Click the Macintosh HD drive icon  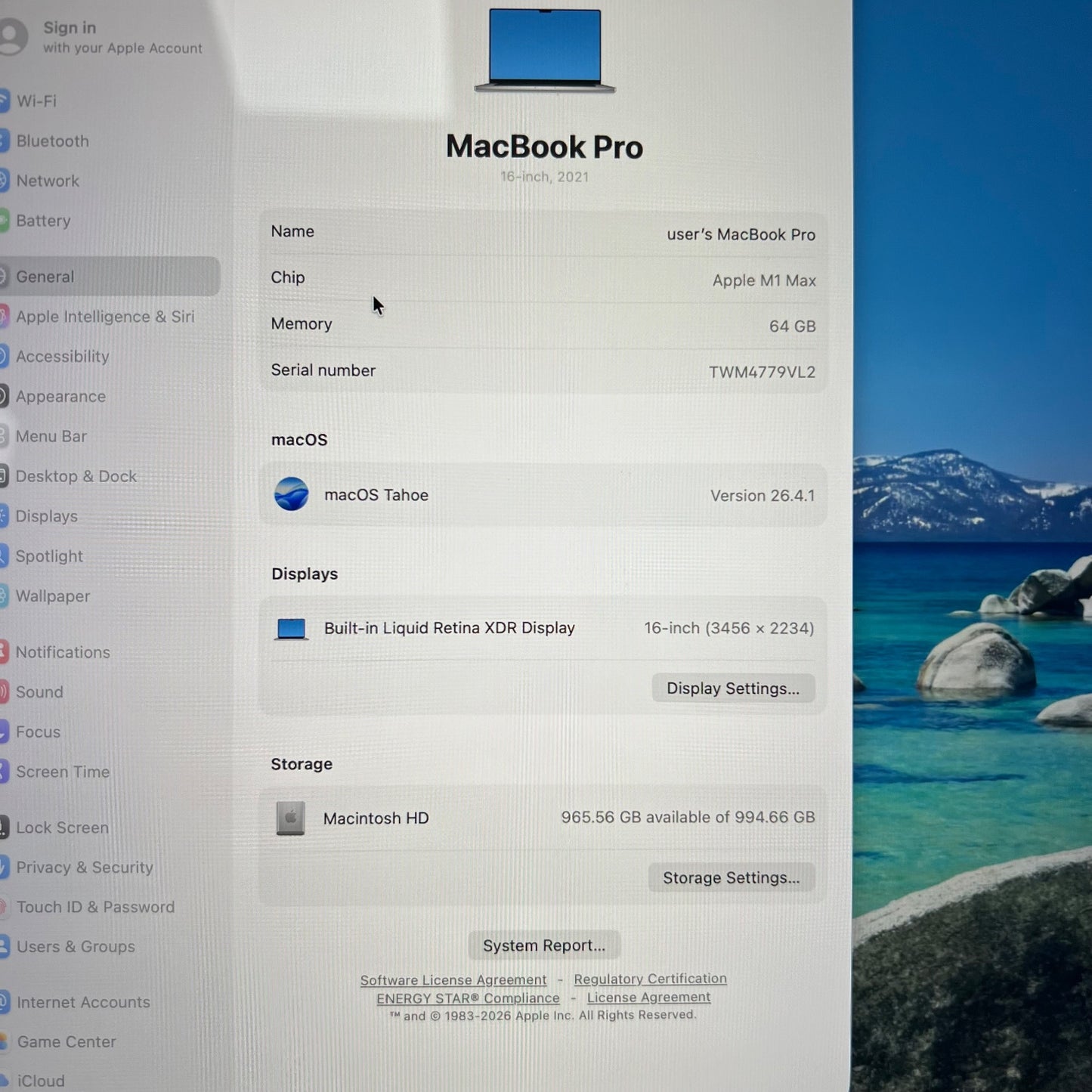point(290,818)
